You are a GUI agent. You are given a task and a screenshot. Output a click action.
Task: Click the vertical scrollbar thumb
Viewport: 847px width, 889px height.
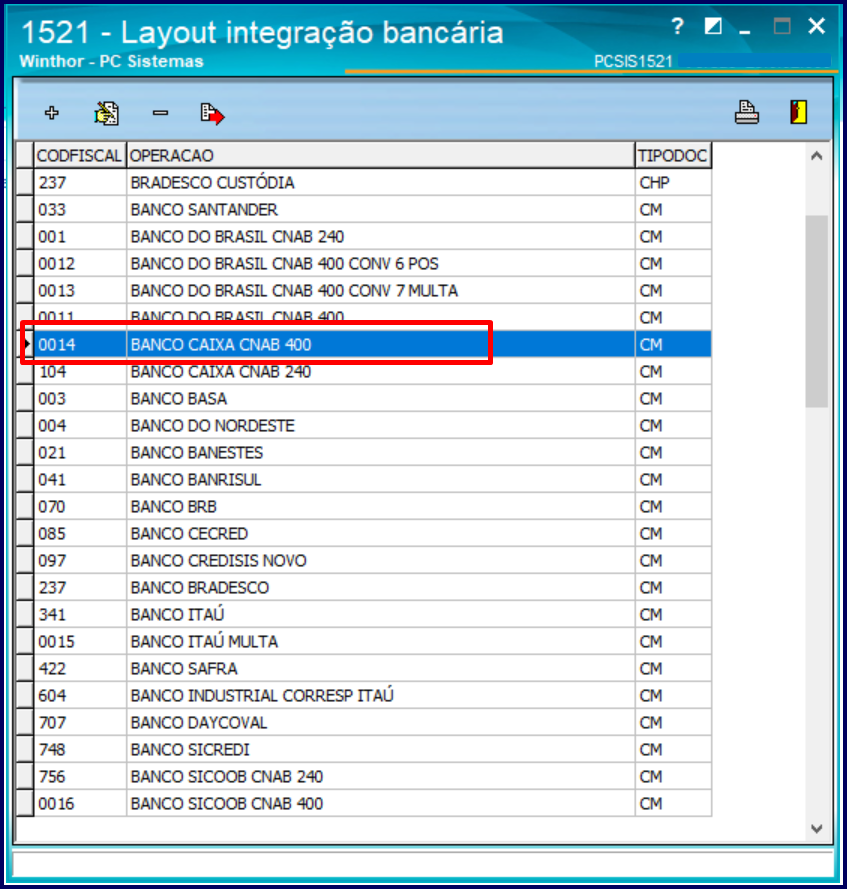[816, 311]
